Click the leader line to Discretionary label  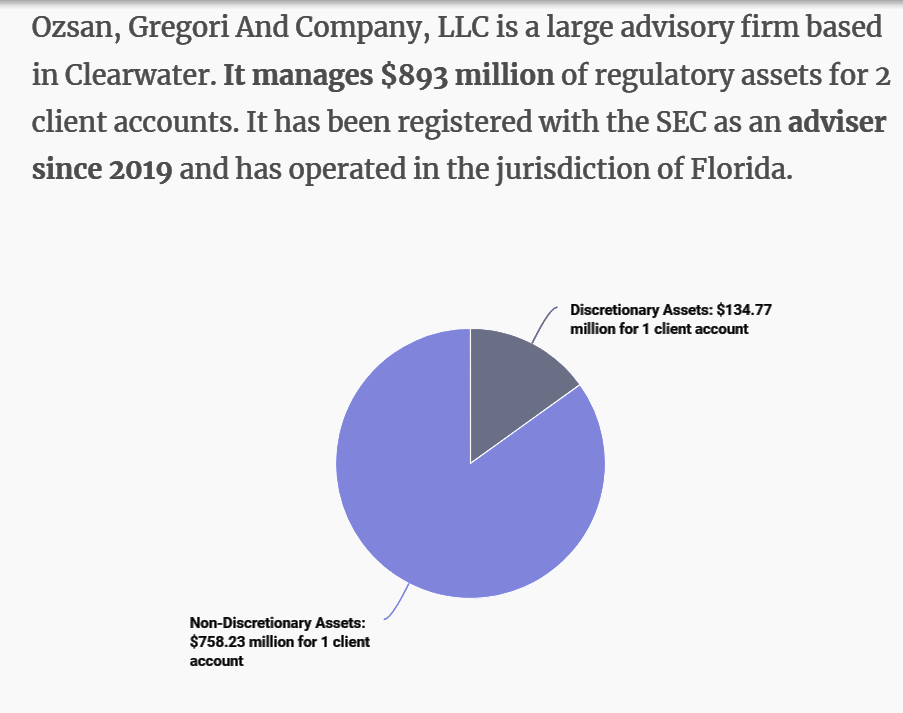point(543,323)
